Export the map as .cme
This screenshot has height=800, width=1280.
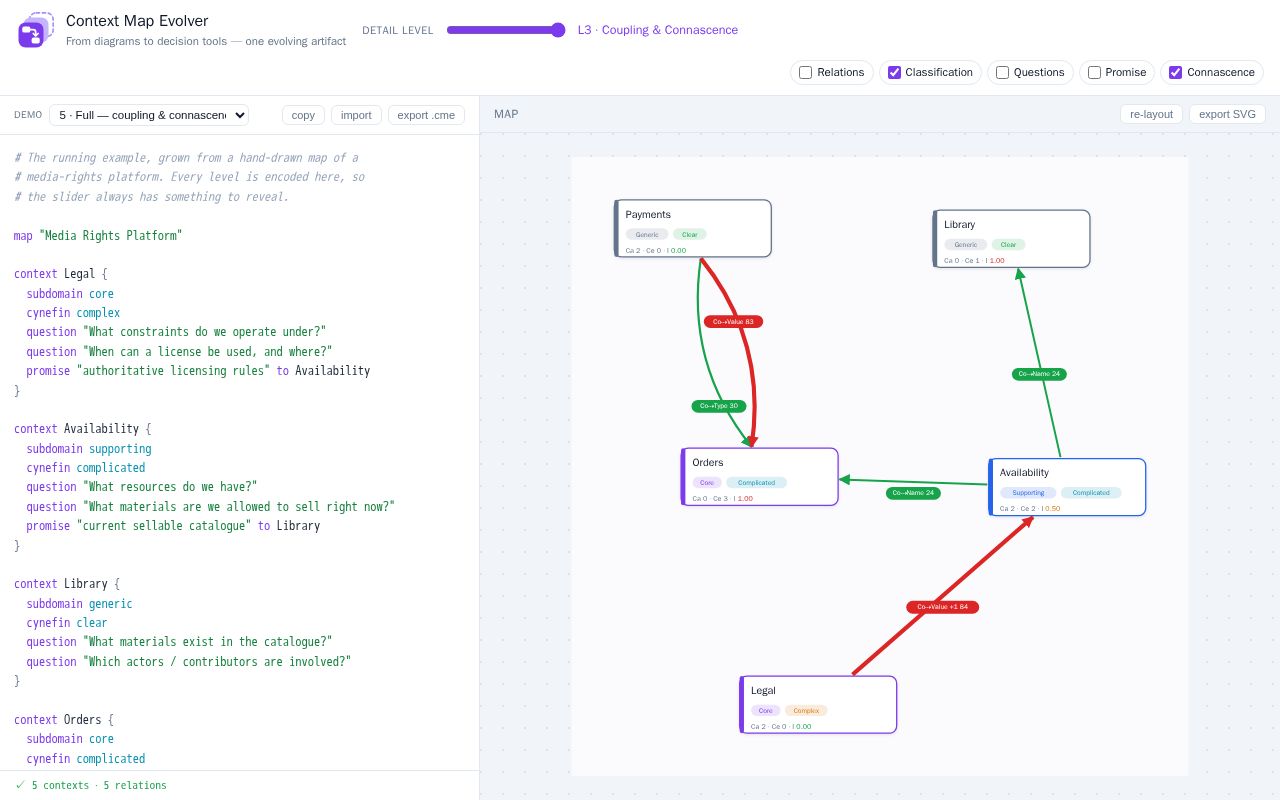point(426,115)
